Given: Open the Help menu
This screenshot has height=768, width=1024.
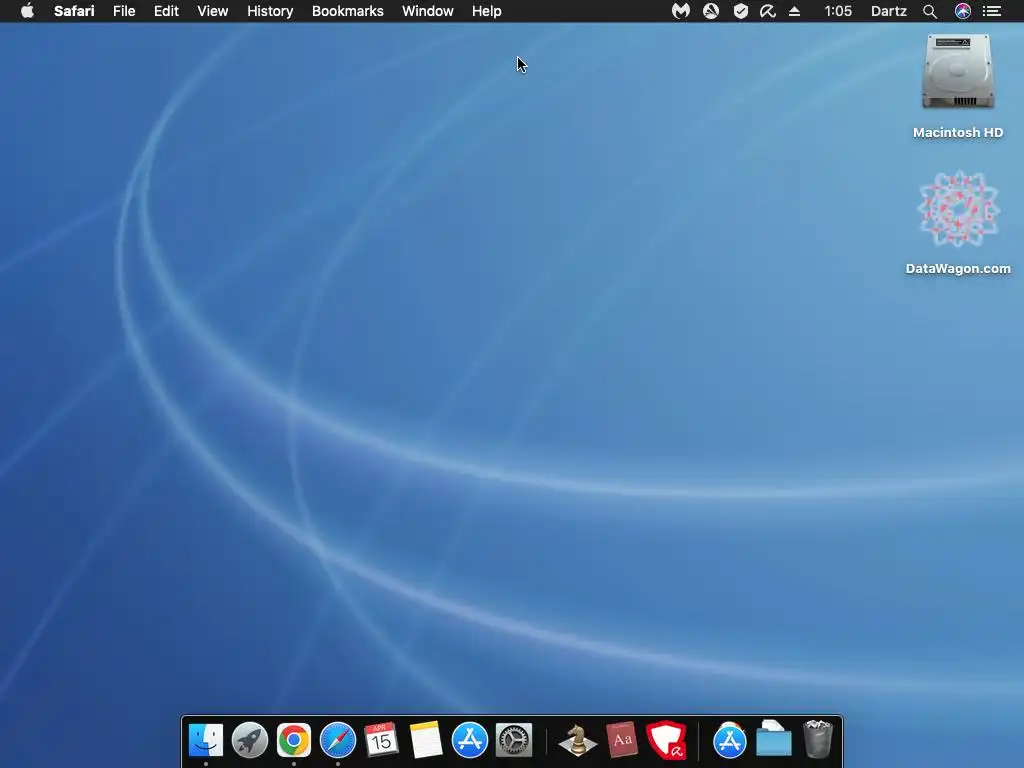Looking at the screenshot, I should [487, 11].
